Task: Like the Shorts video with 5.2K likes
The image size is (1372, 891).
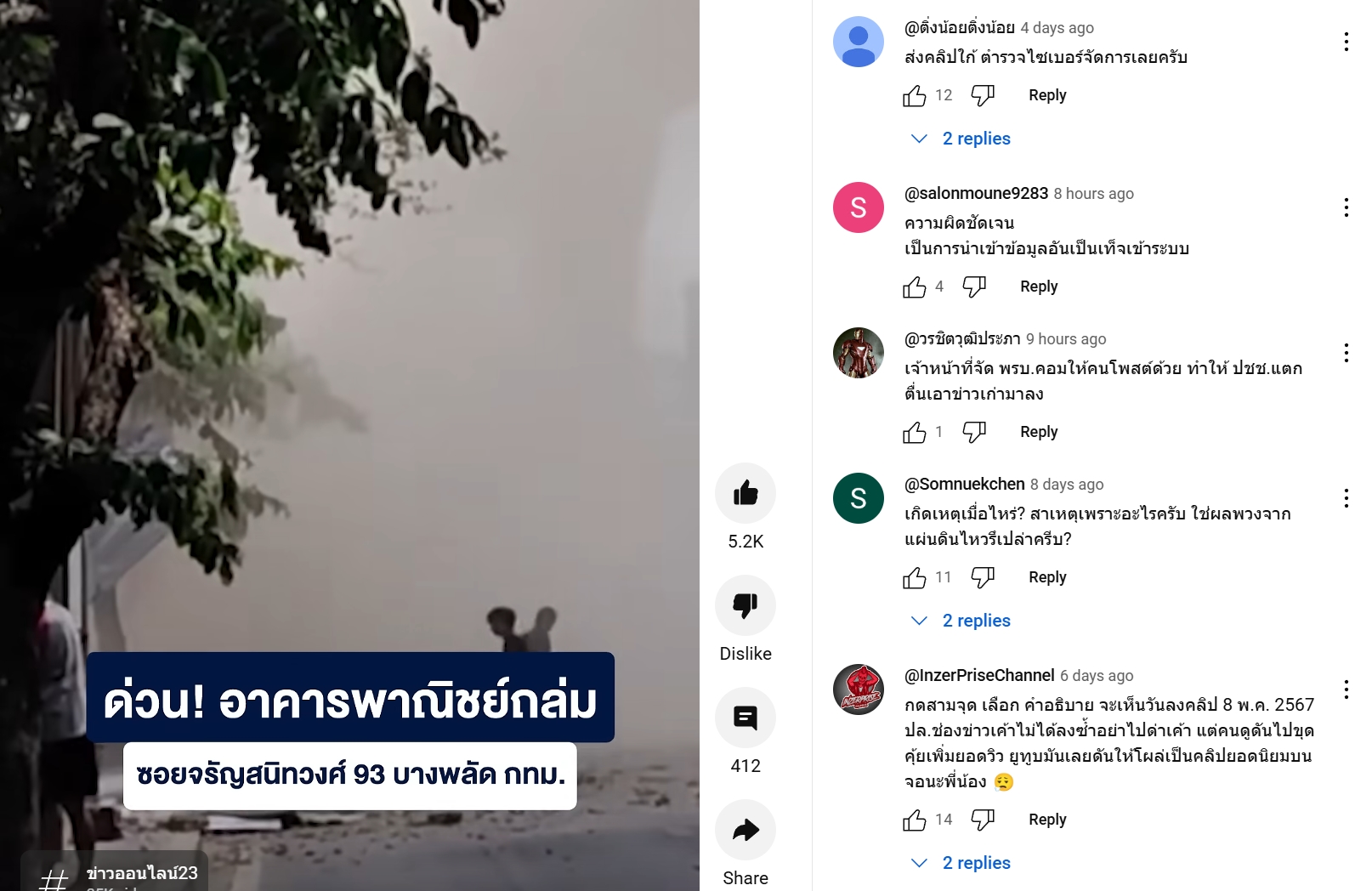Action: coord(746,493)
